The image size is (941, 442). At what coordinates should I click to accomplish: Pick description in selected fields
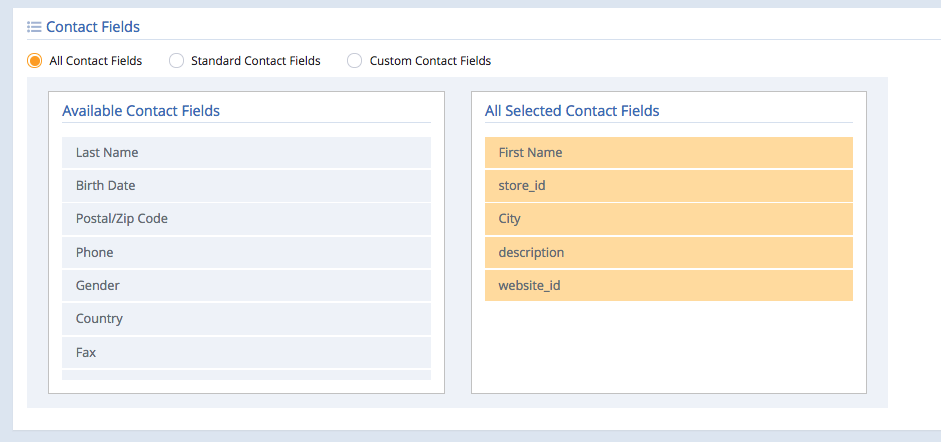coord(669,252)
